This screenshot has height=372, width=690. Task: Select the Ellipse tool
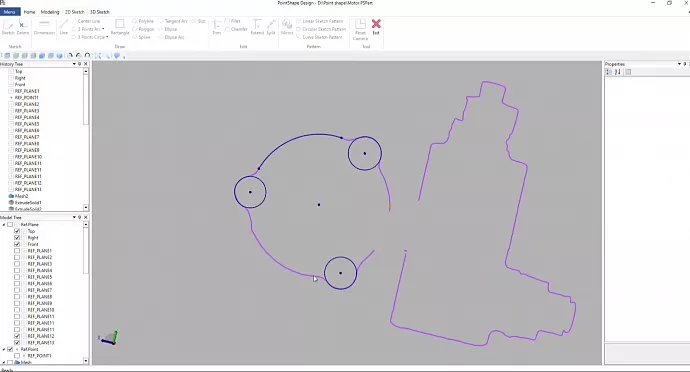pyautogui.click(x=168, y=29)
